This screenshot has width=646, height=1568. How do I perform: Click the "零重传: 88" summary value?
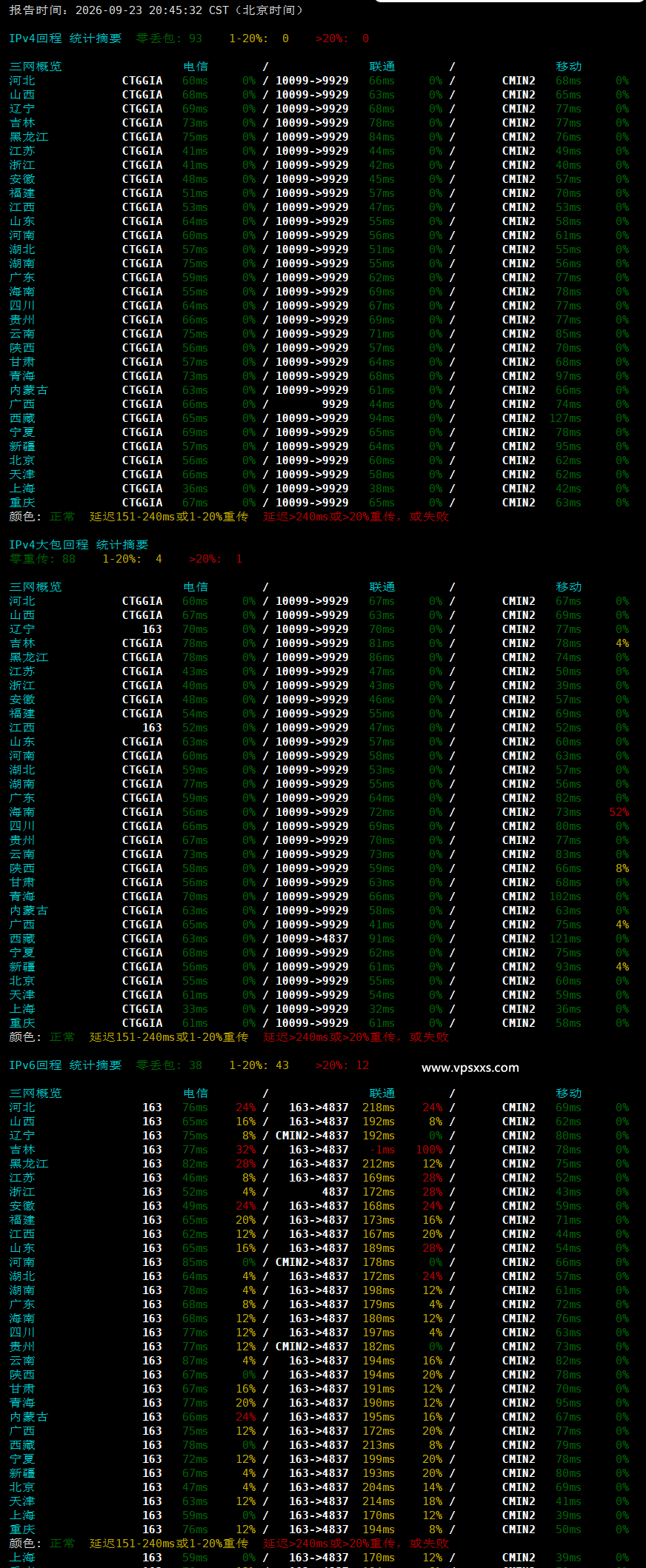[x=42, y=559]
